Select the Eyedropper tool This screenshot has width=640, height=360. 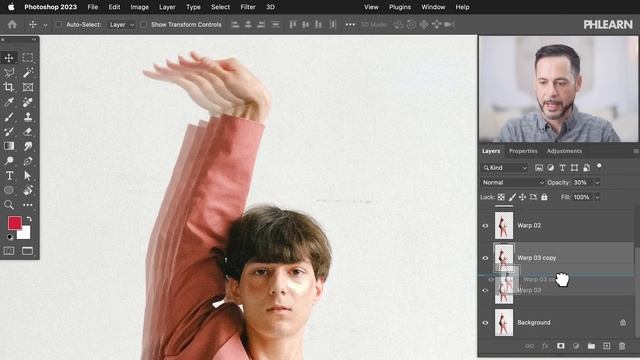(9, 102)
